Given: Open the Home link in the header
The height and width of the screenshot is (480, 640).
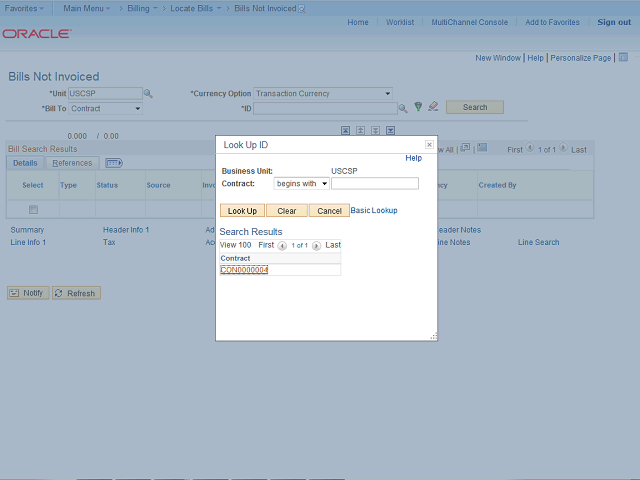Looking at the screenshot, I should pos(358,22).
